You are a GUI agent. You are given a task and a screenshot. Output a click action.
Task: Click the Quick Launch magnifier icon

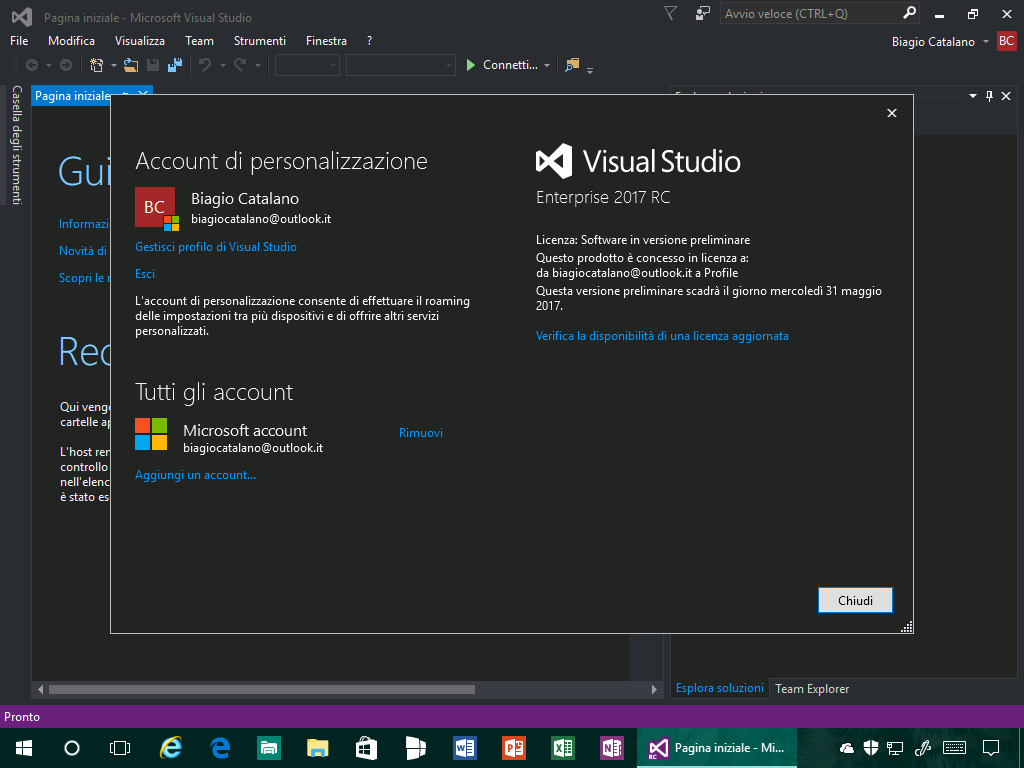[909, 13]
